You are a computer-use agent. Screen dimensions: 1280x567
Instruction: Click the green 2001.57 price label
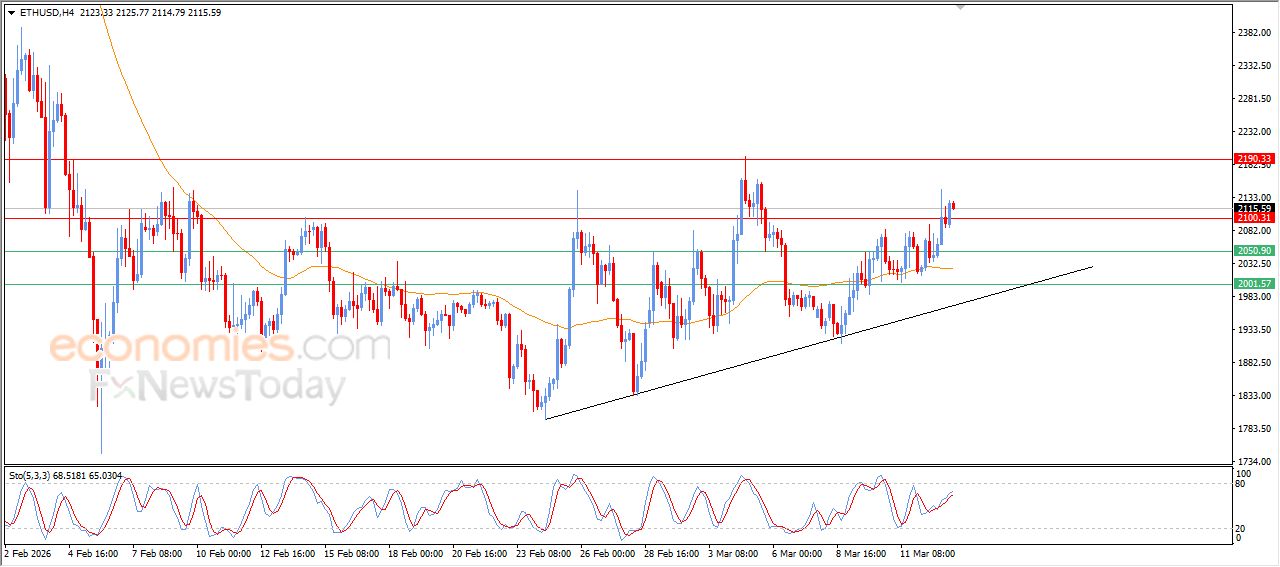[1253, 284]
